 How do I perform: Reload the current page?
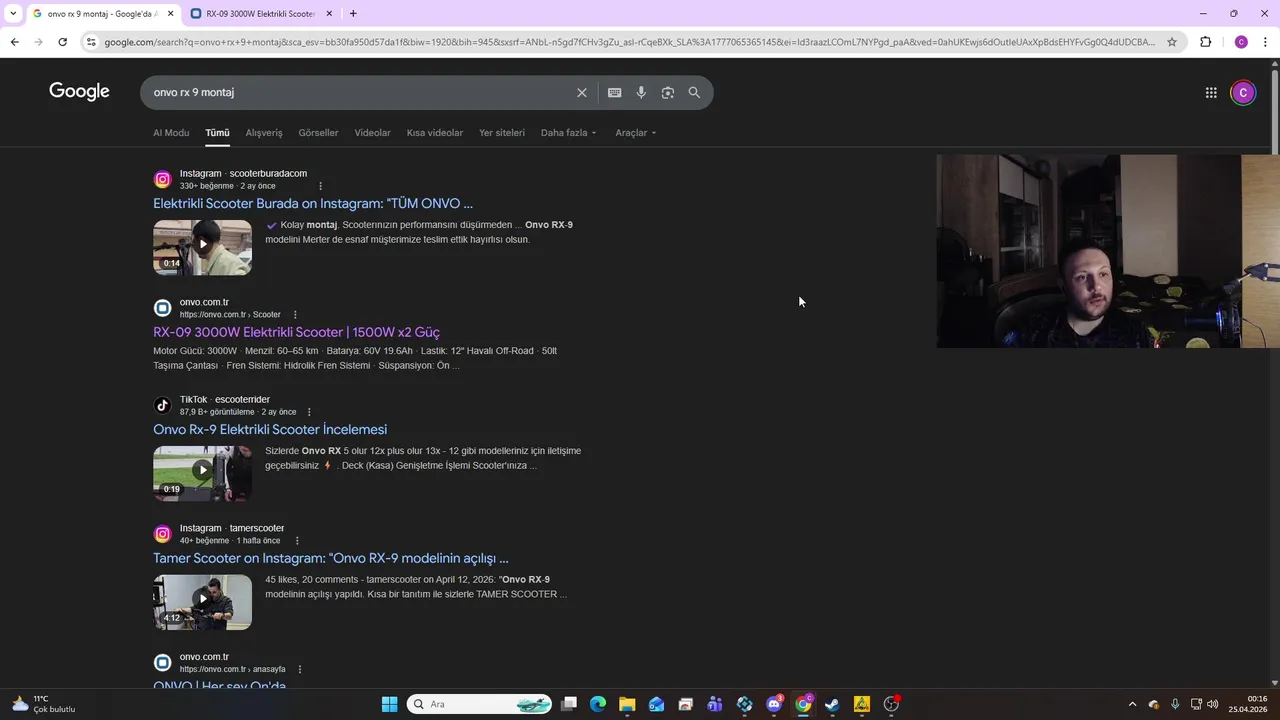(x=62, y=42)
